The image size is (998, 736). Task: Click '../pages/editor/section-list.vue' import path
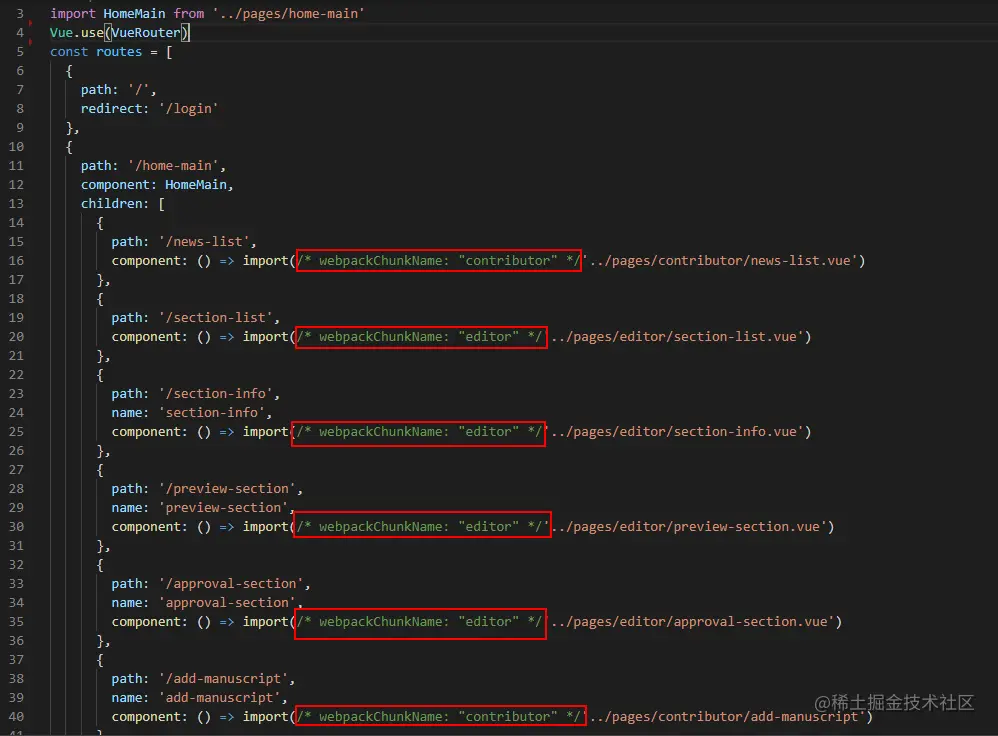(674, 337)
